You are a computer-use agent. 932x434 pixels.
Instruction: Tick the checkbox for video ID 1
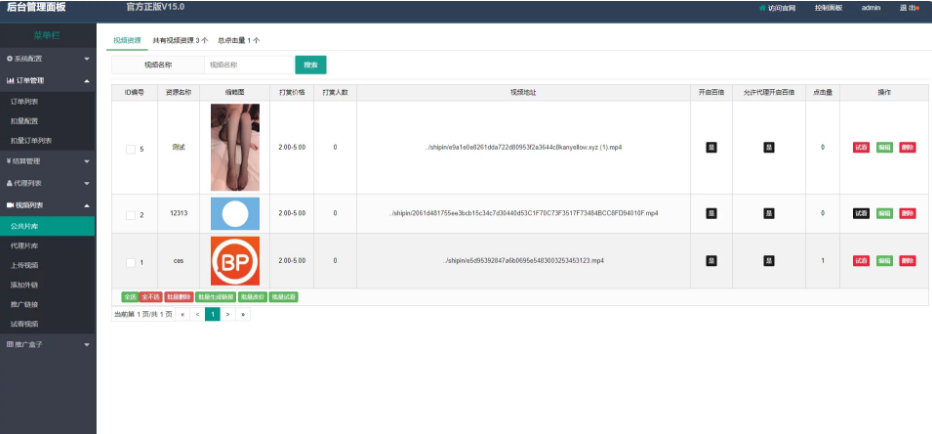tap(130, 262)
